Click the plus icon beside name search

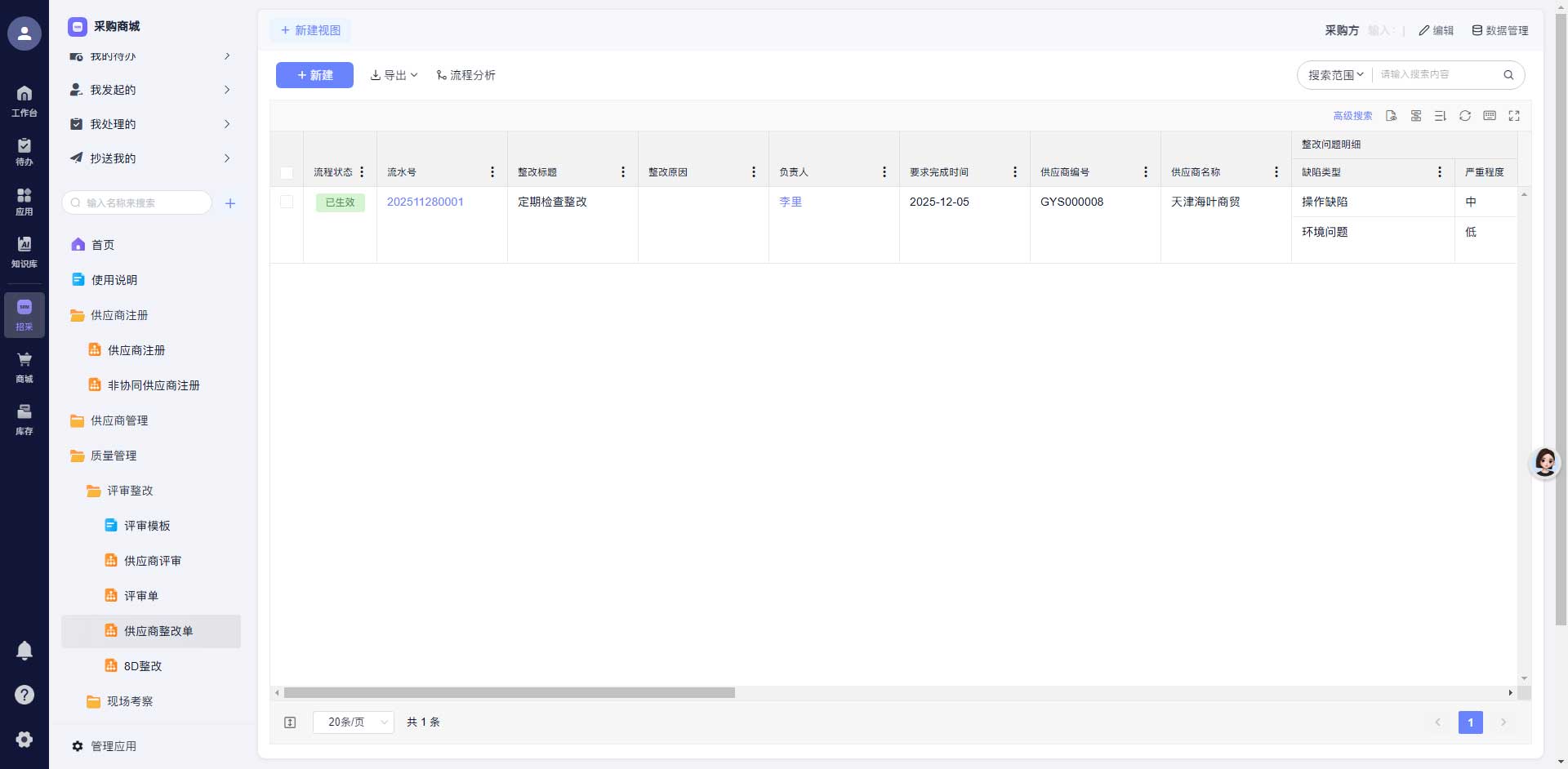pyautogui.click(x=230, y=203)
